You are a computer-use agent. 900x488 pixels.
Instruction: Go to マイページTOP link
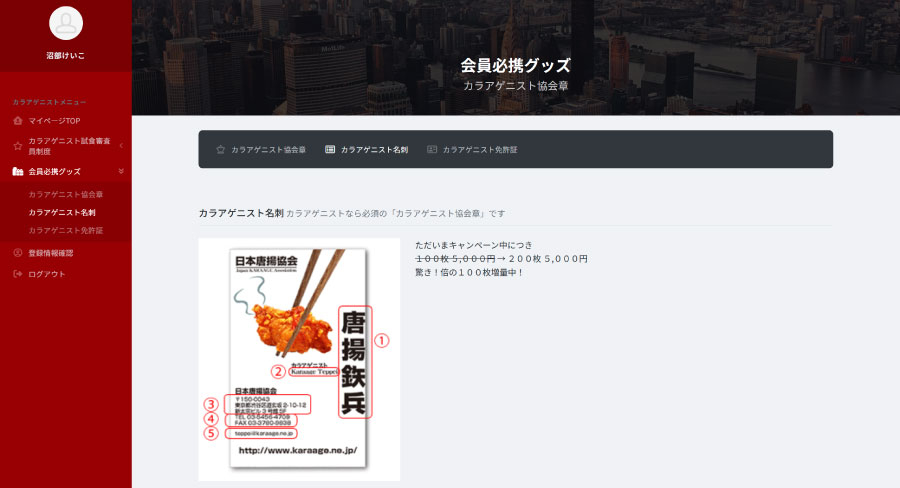(54, 121)
